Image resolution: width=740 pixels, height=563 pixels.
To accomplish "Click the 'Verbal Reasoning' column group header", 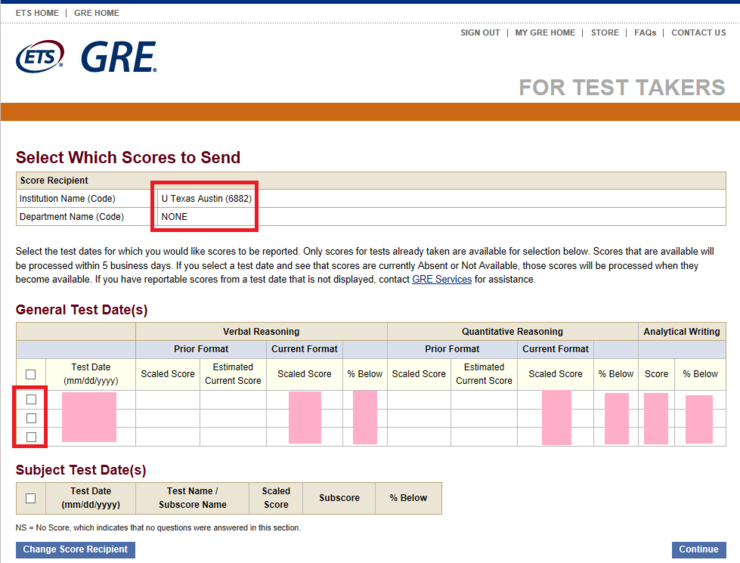I will pyautogui.click(x=261, y=331).
